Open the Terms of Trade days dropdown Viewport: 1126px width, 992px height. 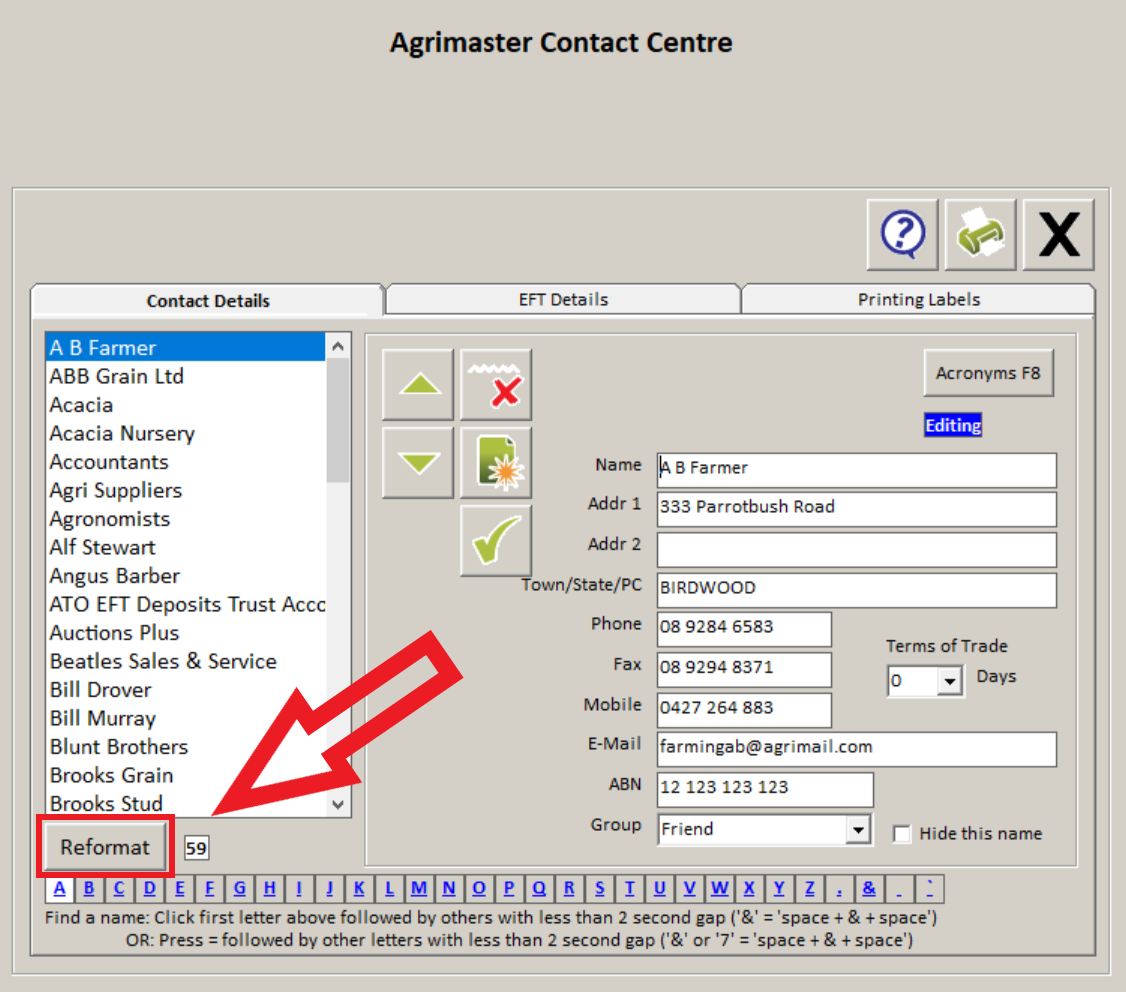[x=950, y=680]
